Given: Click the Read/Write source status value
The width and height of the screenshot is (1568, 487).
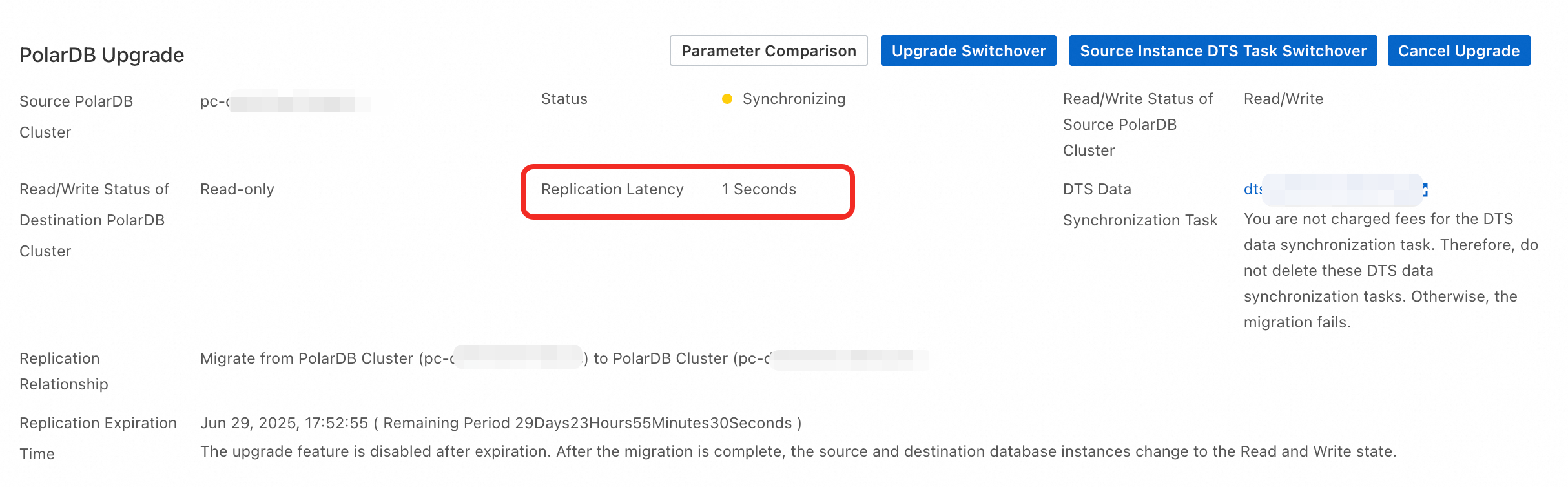Looking at the screenshot, I should point(1283,99).
